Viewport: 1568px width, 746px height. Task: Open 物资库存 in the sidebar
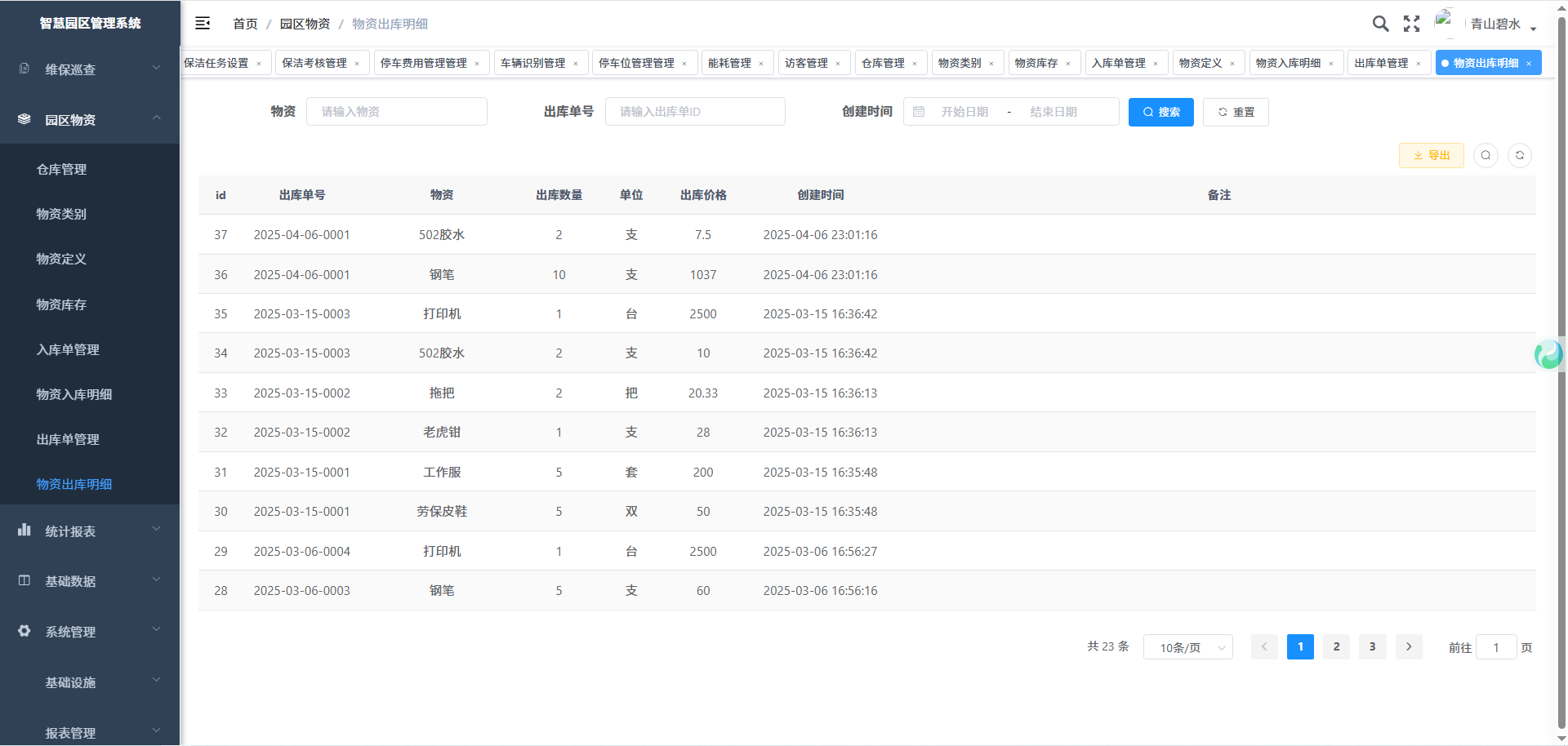click(x=61, y=304)
